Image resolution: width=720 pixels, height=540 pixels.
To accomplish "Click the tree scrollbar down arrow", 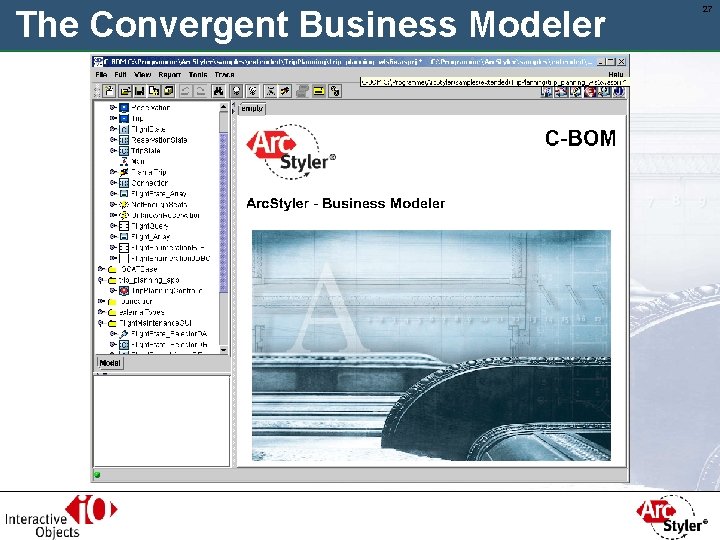I will (224, 350).
